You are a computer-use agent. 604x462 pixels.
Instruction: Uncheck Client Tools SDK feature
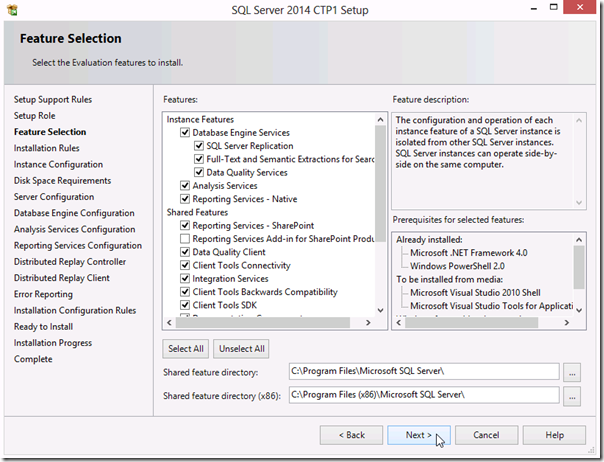(x=185, y=305)
